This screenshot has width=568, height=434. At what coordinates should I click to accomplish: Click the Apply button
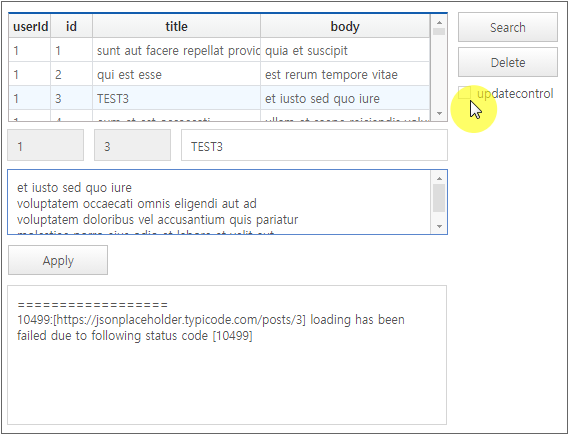[58, 260]
